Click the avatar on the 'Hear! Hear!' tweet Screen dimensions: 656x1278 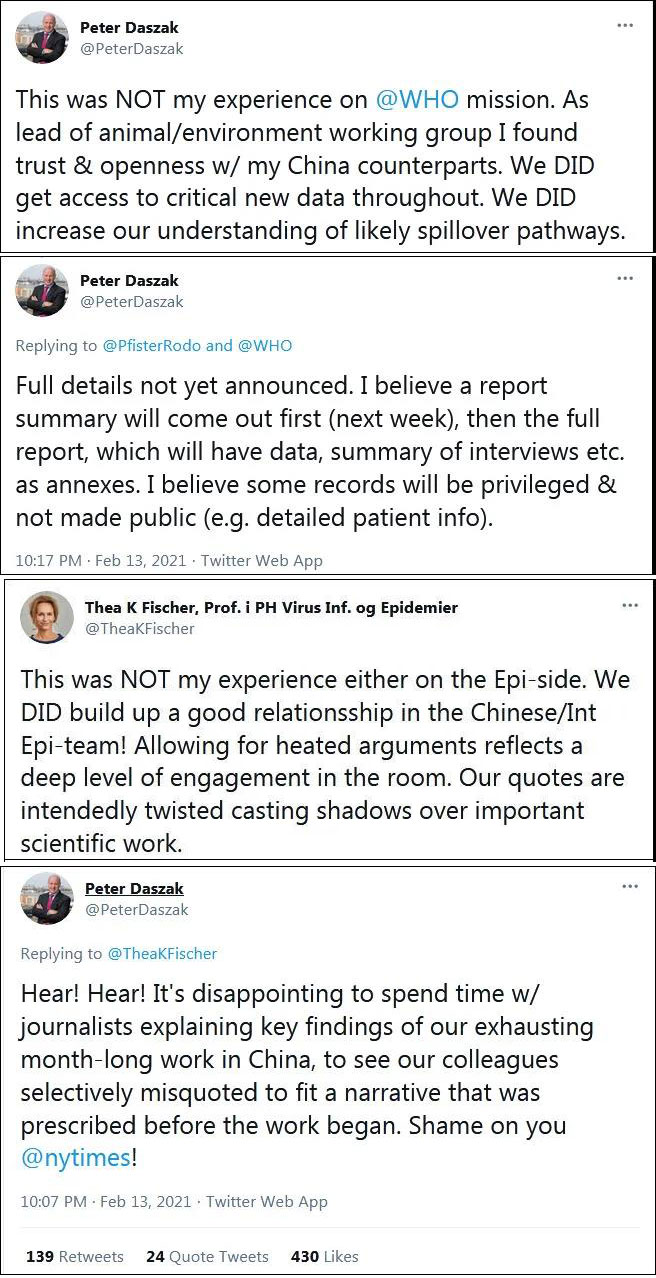click(x=46, y=899)
